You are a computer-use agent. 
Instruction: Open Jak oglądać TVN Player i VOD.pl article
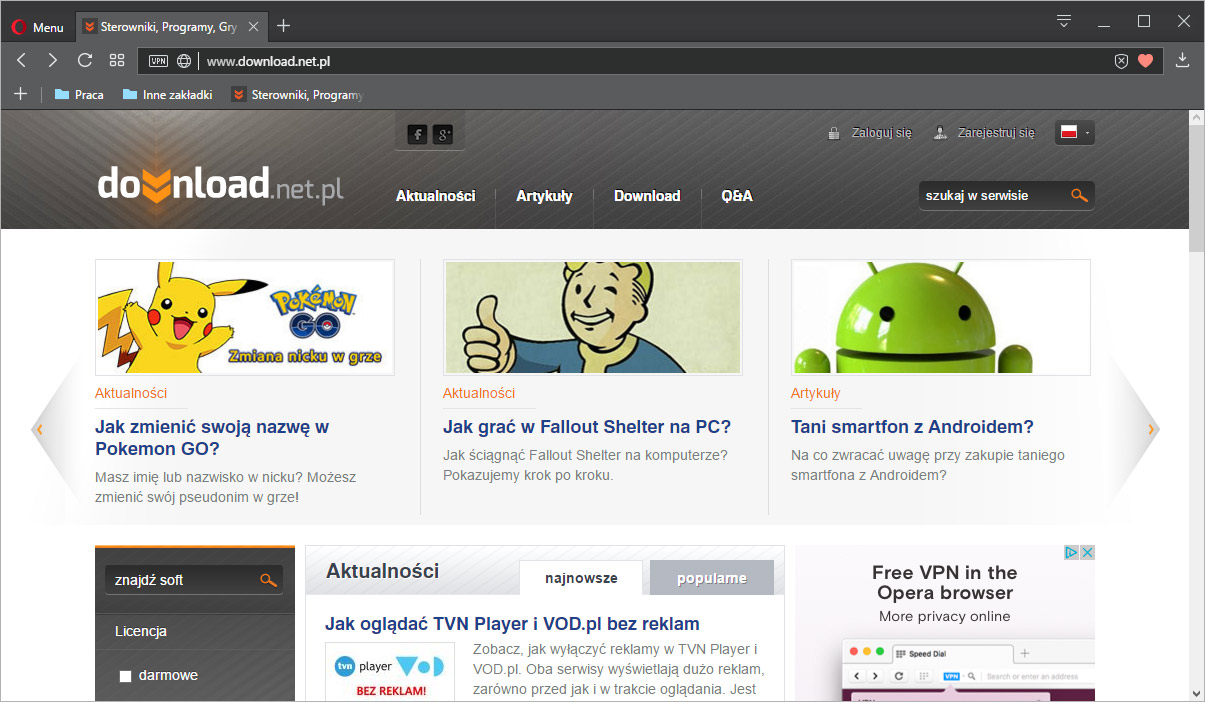pos(512,624)
